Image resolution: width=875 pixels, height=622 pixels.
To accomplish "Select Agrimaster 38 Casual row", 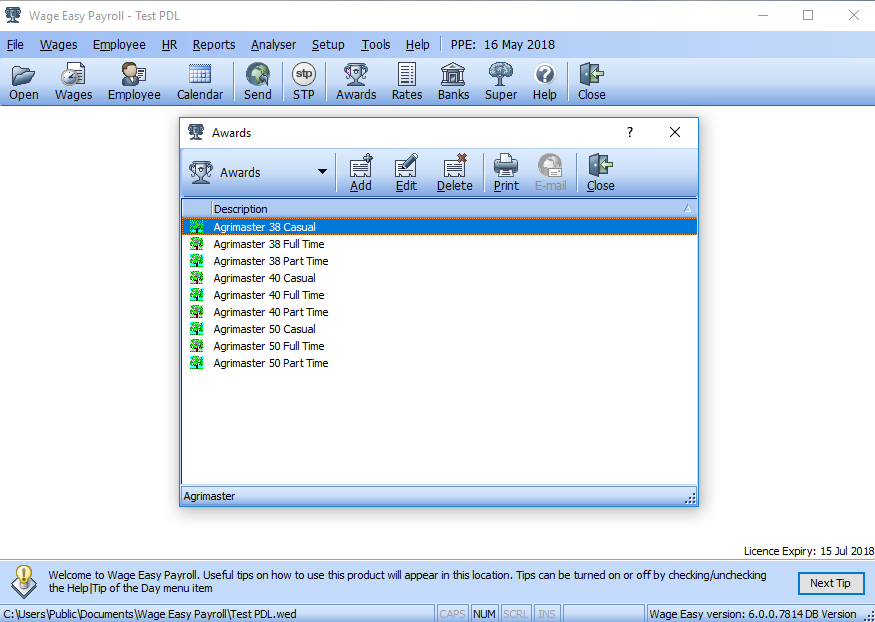I will [x=439, y=227].
